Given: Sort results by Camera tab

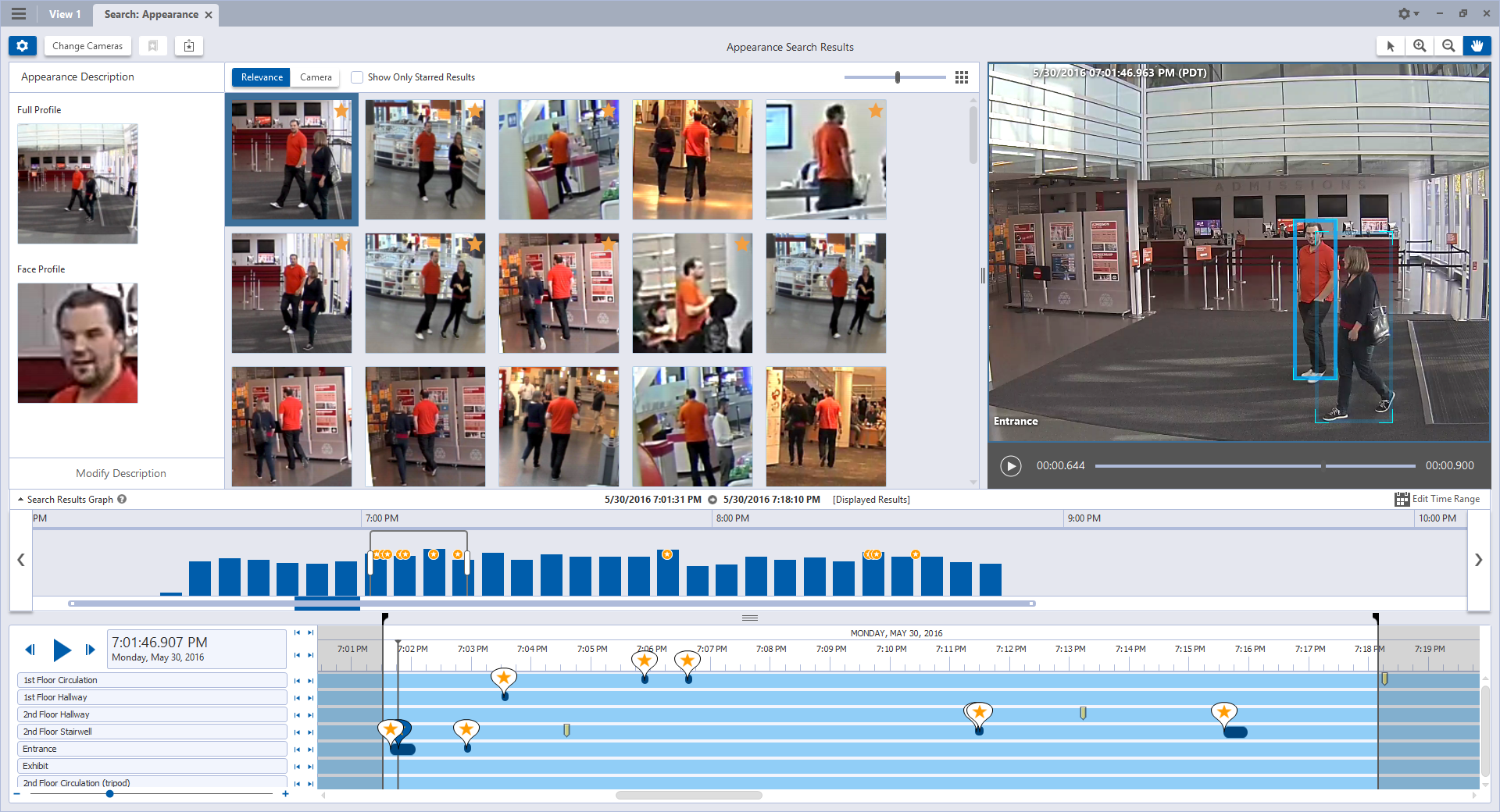Looking at the screenshot, I should 316,77.
